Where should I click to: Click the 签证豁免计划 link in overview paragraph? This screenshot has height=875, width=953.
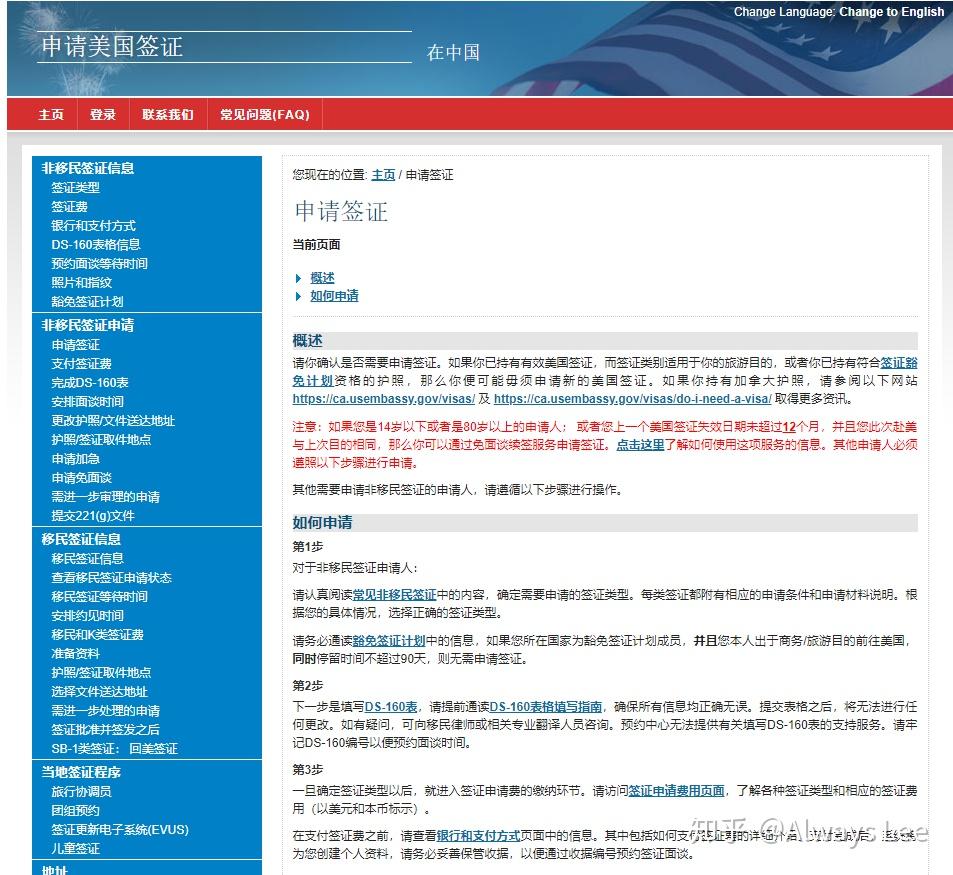click(x=899, y=363)
